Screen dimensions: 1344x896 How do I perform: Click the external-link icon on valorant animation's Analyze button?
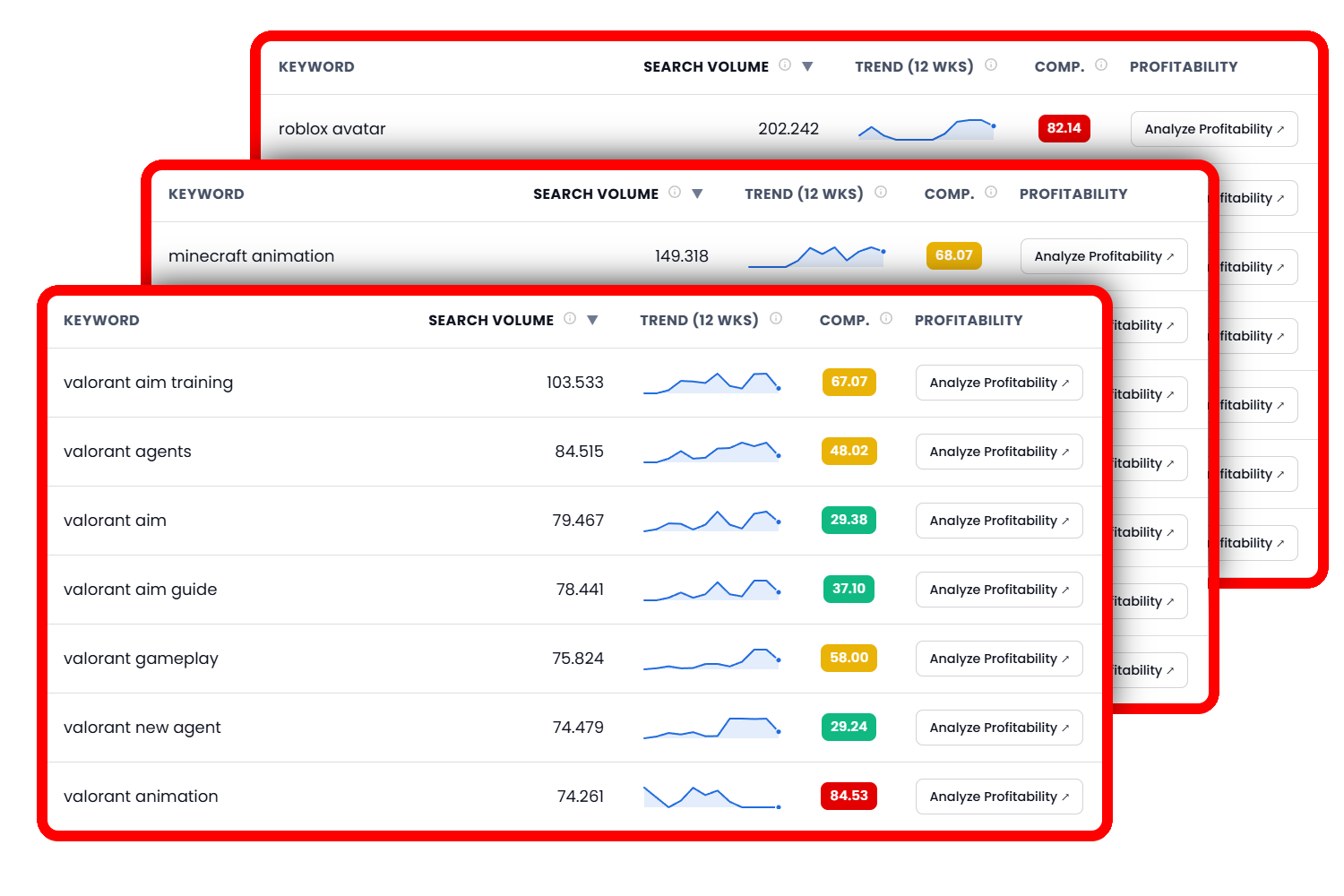tap(1065, 796)
